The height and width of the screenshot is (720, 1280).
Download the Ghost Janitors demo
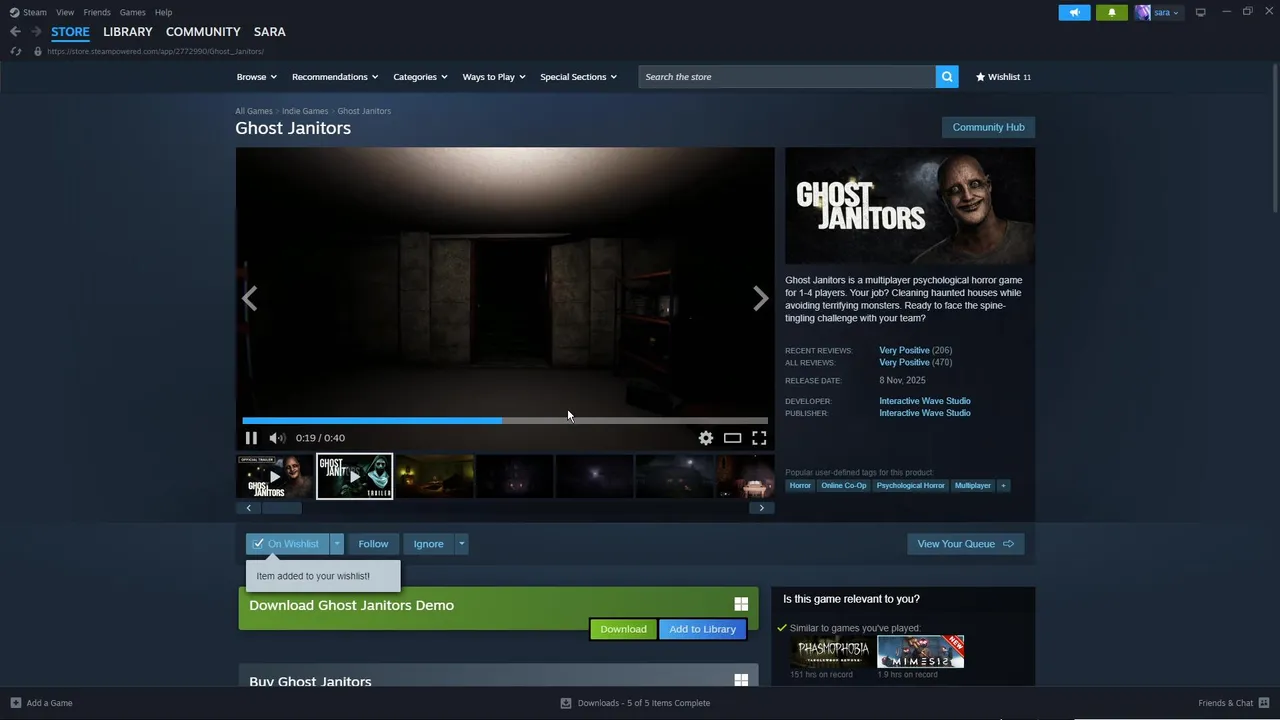point(623,629)
